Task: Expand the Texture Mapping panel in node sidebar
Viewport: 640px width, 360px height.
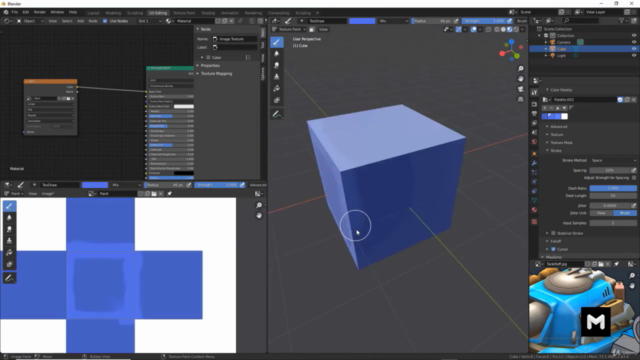Action: [x=216, y=73]
